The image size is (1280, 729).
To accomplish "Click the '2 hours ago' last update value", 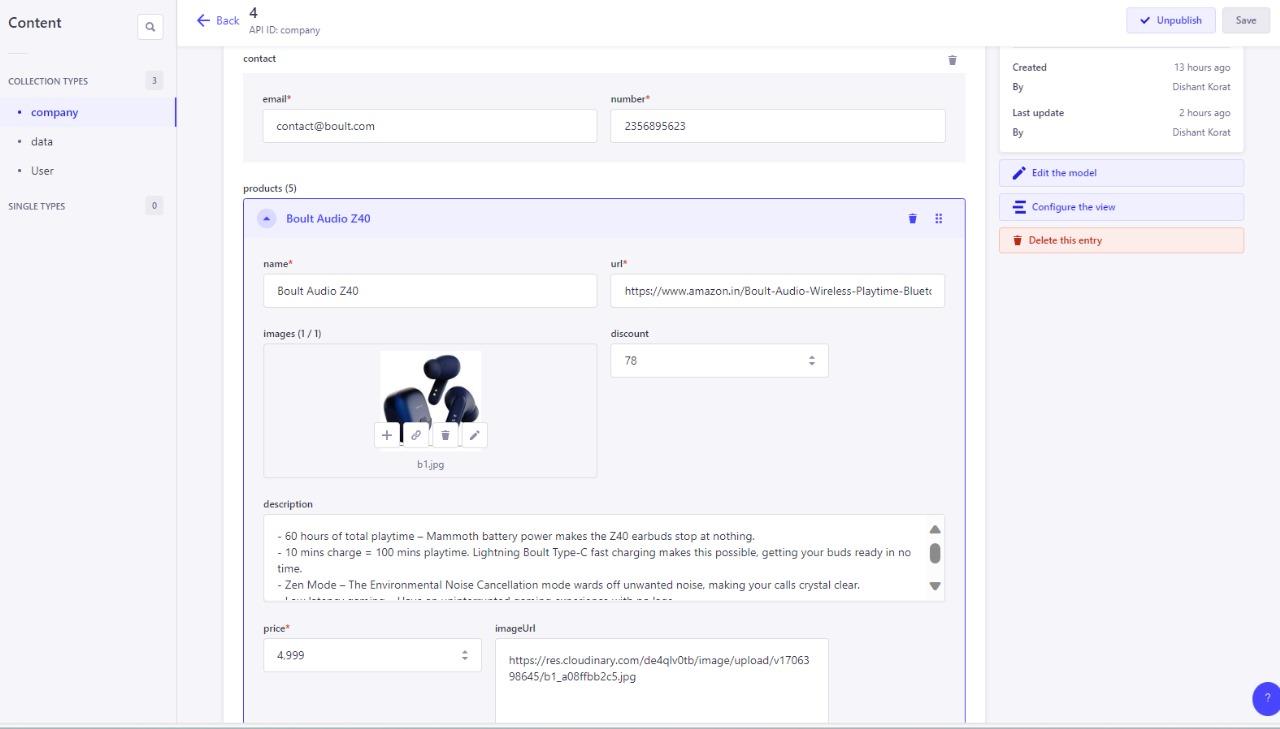I will coord(1204,113).
